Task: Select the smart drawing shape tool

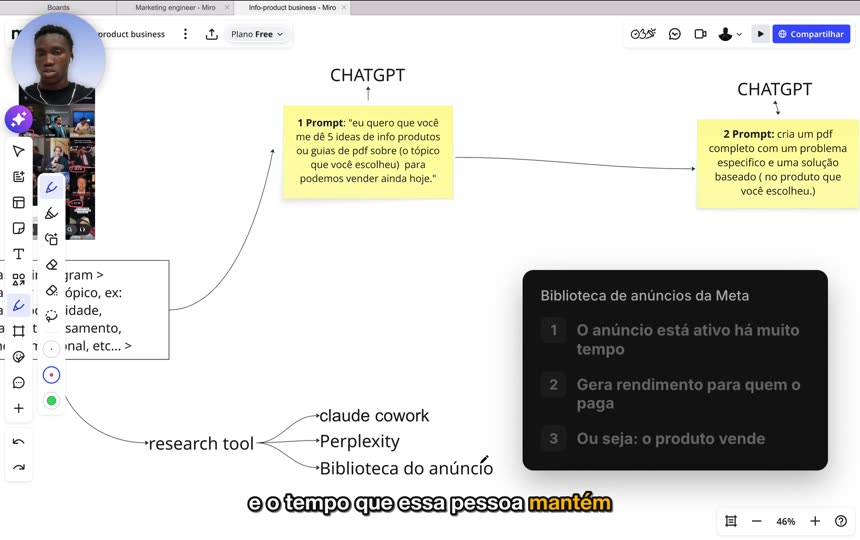Action: coord(52,239)
